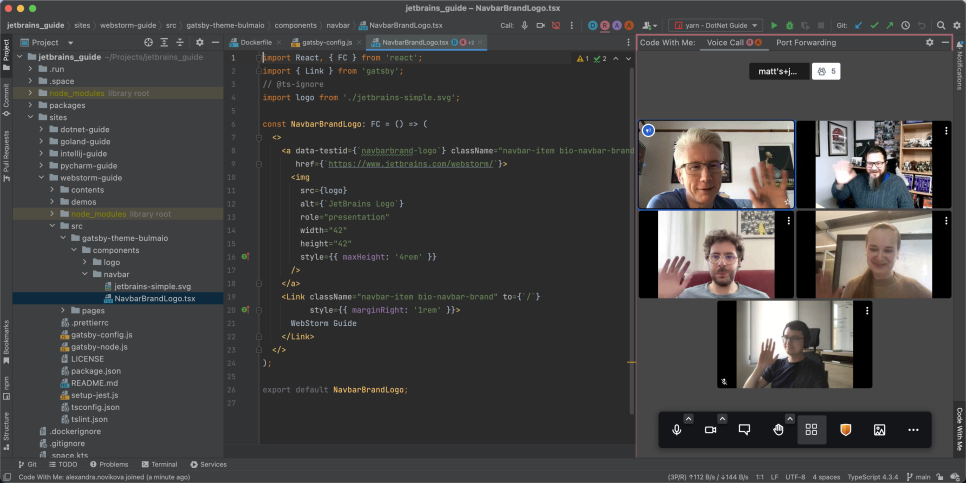
Task: Open IDE settings gear in top toolbar
Action: tap(957, 25)
